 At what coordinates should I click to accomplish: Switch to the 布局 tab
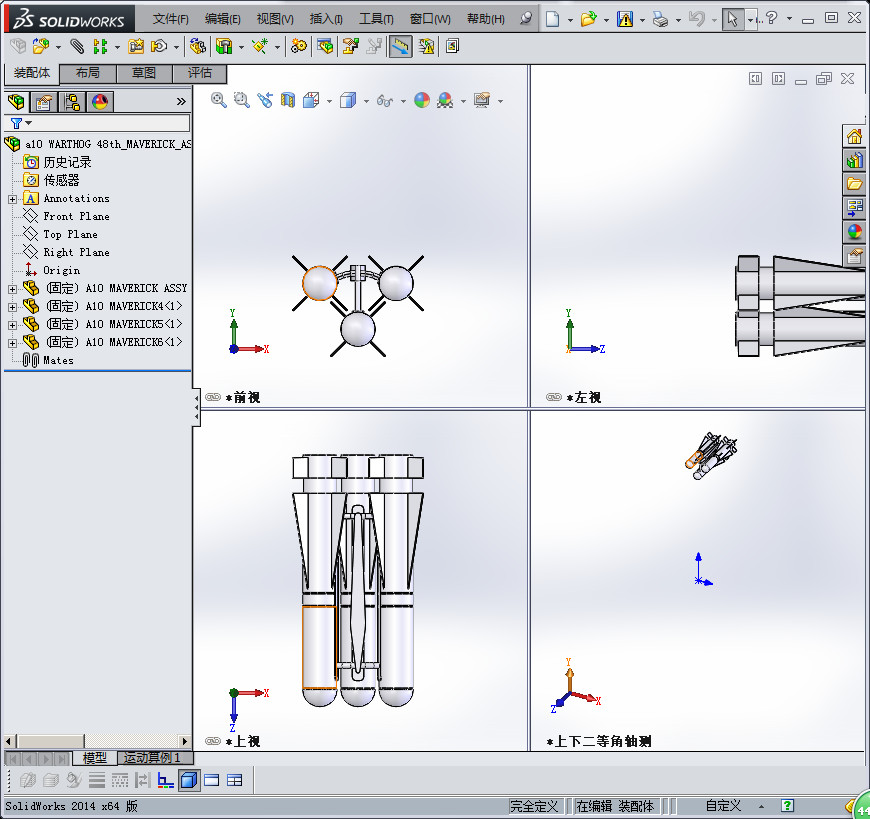[x=88, y=73]
